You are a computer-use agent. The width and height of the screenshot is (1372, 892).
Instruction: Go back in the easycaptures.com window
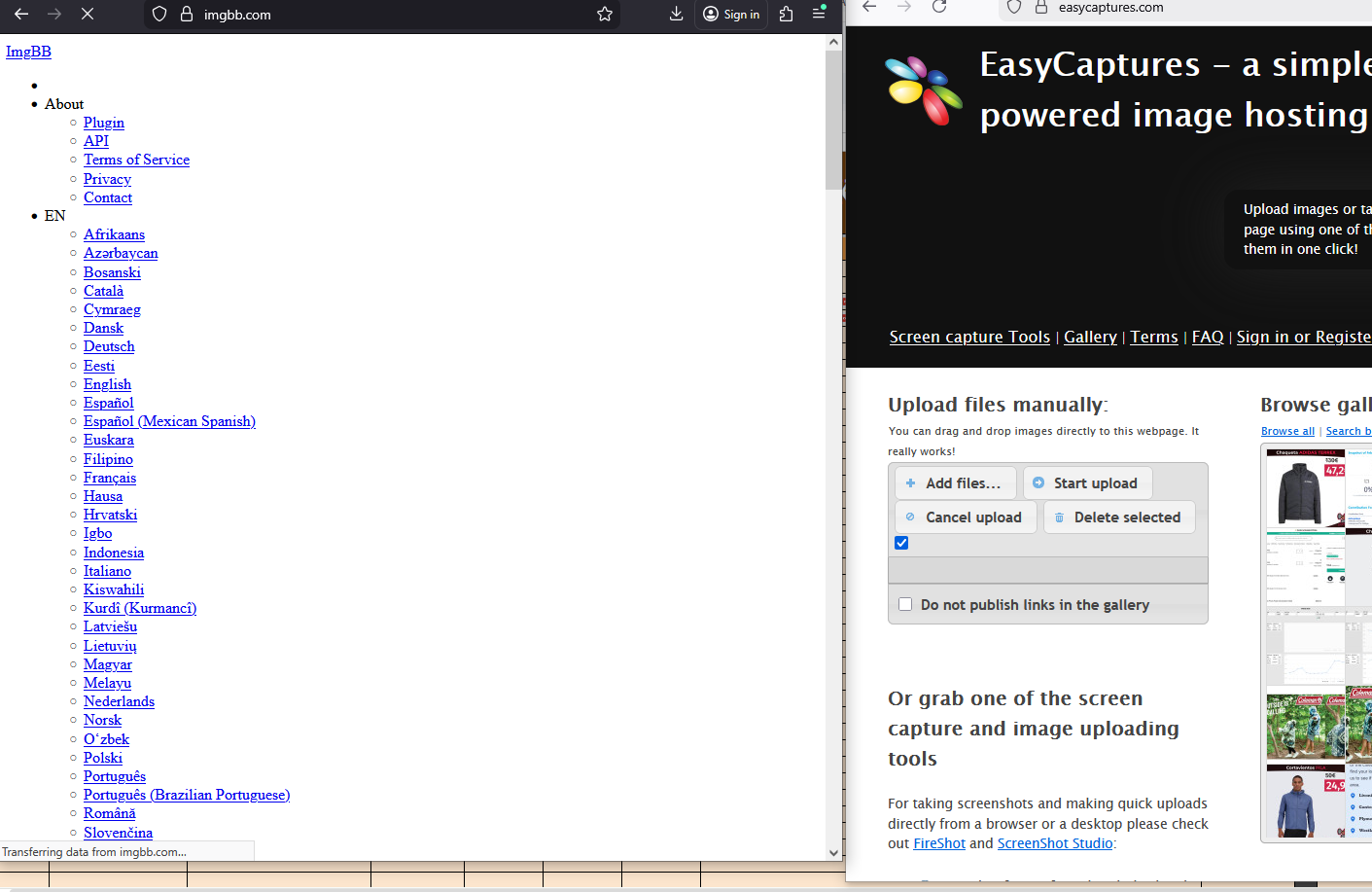[x=869, y=7]
